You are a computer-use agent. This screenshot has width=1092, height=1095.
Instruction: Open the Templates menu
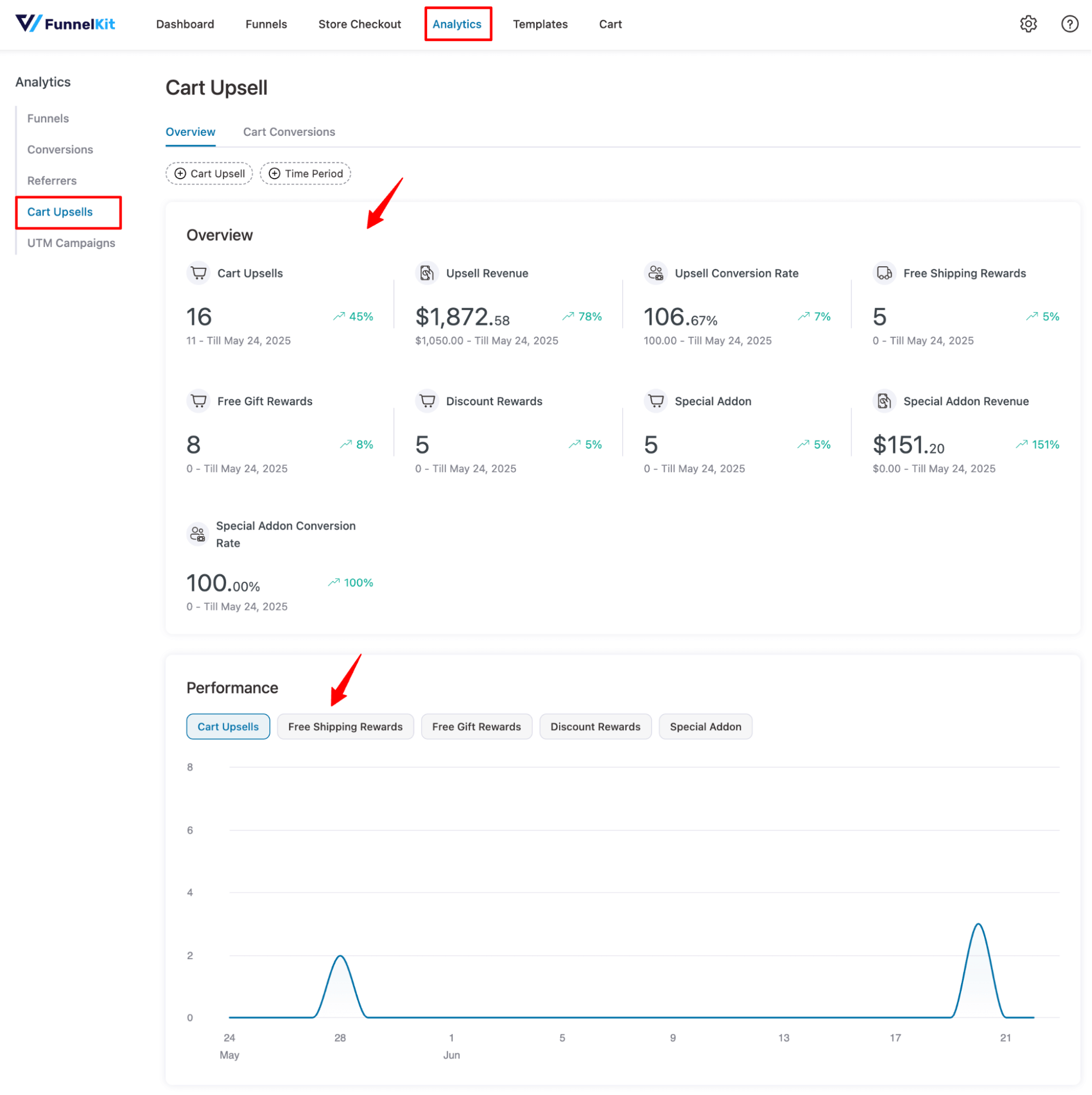pos(540,24)
